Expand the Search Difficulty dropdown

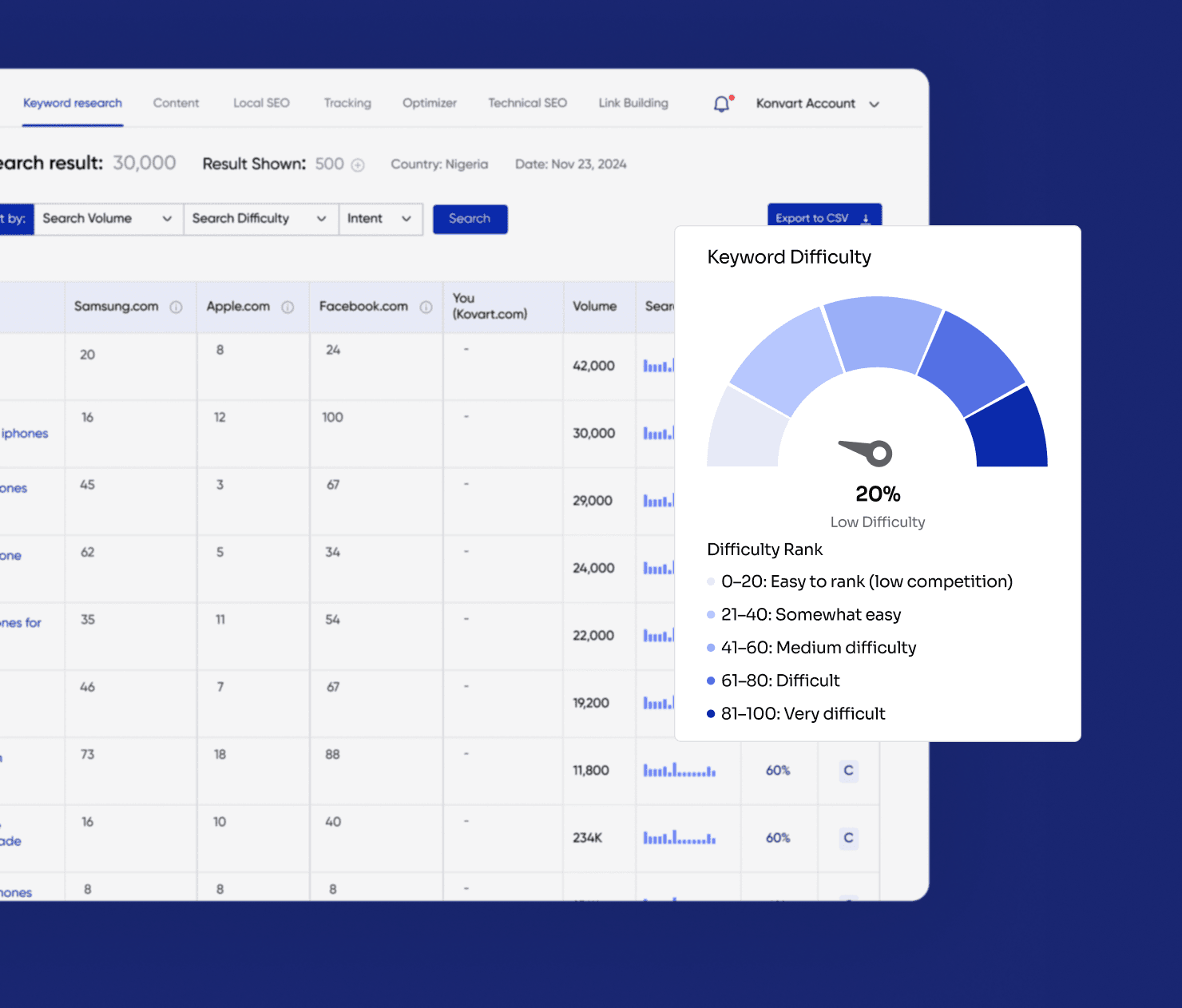tap(260, 219)
